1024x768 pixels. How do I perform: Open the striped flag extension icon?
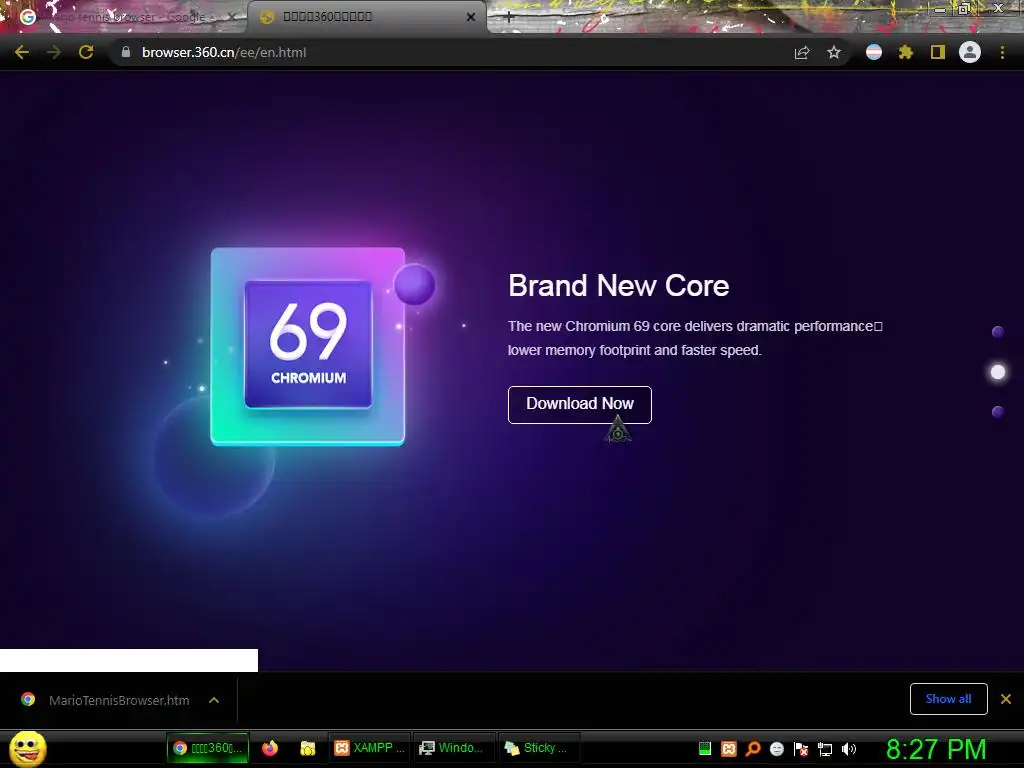pos(874,52)
